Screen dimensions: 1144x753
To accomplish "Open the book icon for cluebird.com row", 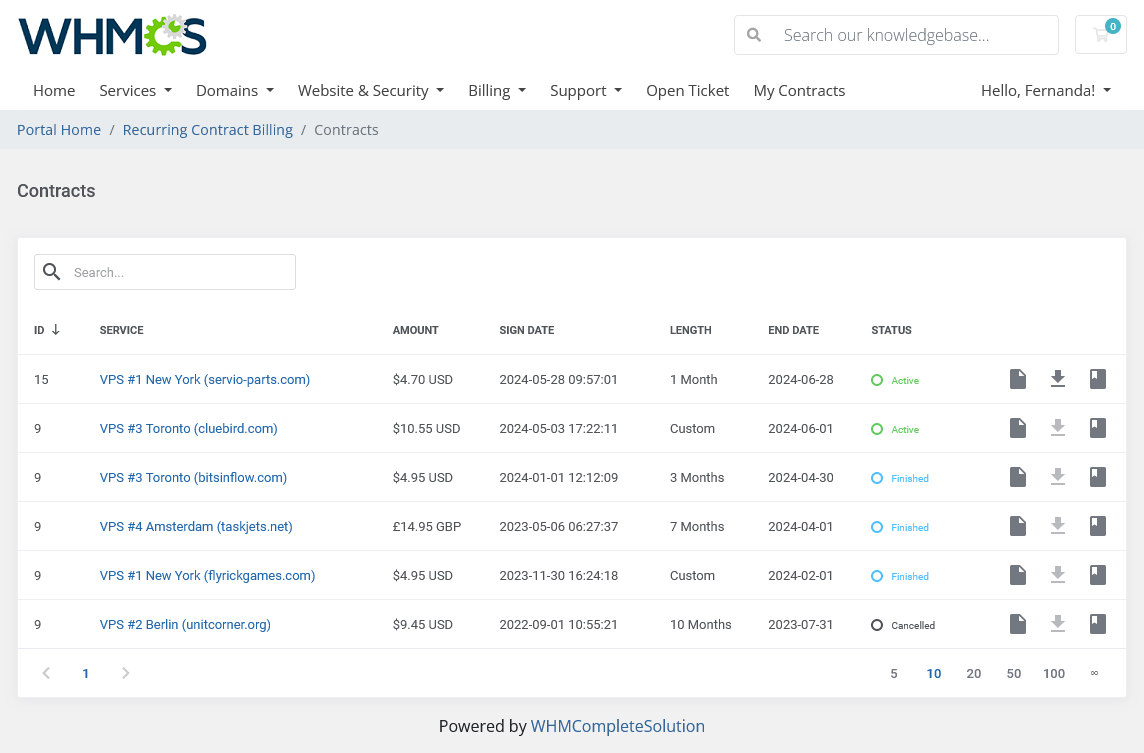I will [x=1097, y=428].
